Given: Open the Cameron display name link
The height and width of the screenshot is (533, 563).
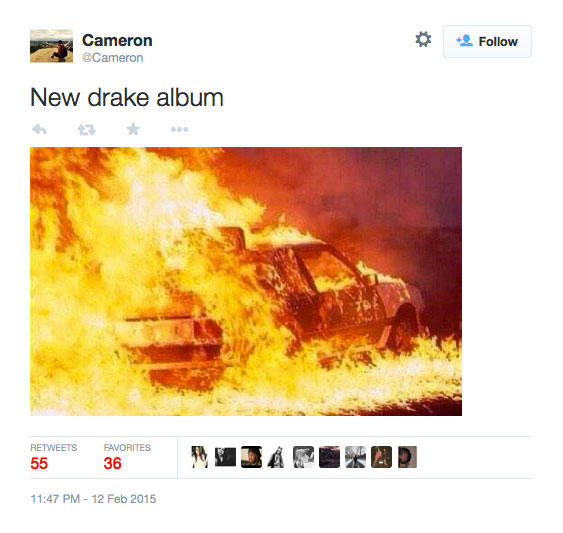Looking at the screenshot, I should click(x=117, y=40).
